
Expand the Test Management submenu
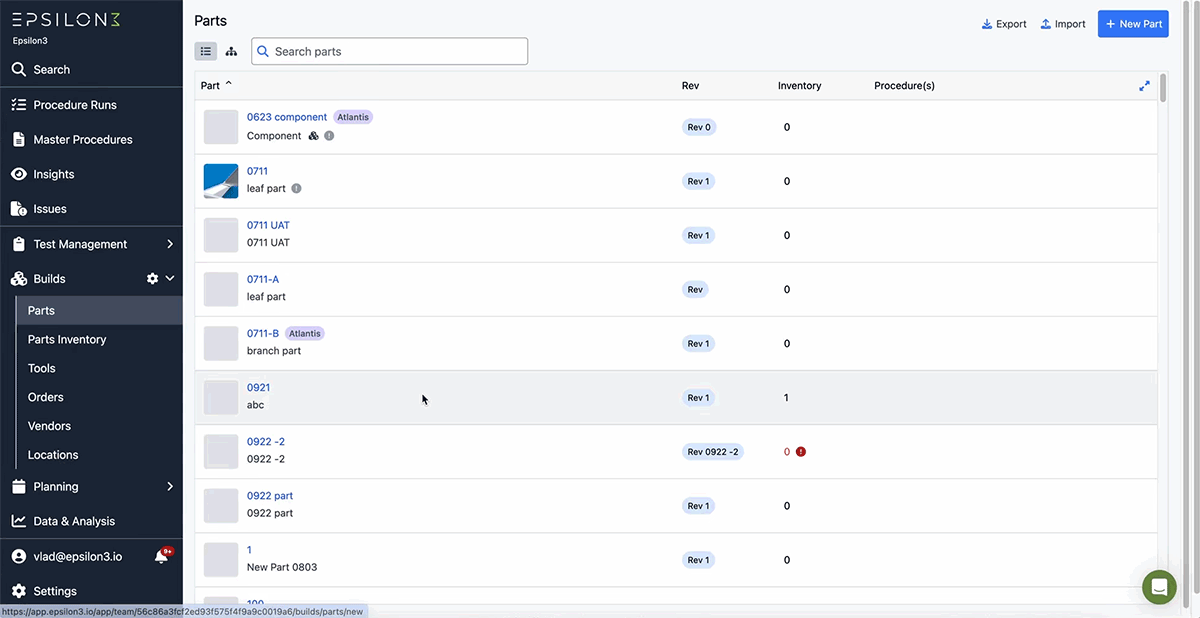click(170, 244)
